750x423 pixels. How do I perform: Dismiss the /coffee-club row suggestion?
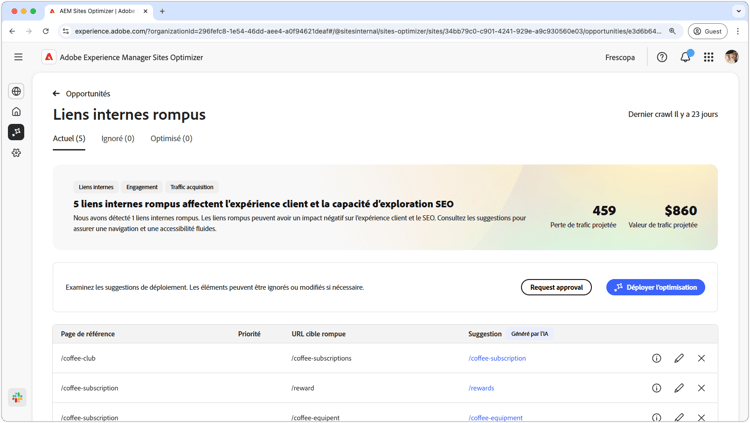tap(701, 358)
